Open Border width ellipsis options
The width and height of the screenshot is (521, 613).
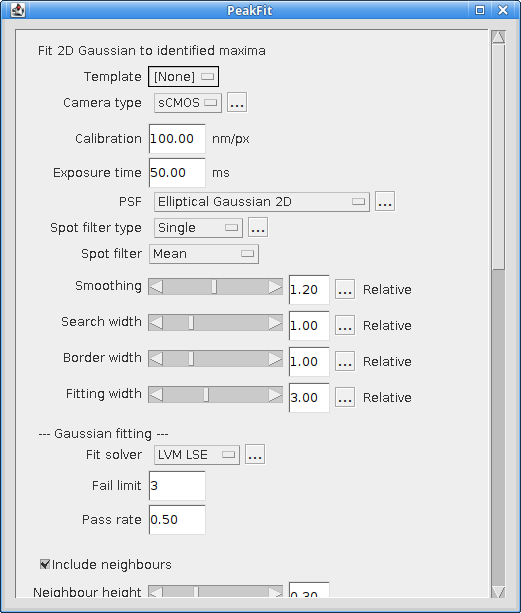345,361
